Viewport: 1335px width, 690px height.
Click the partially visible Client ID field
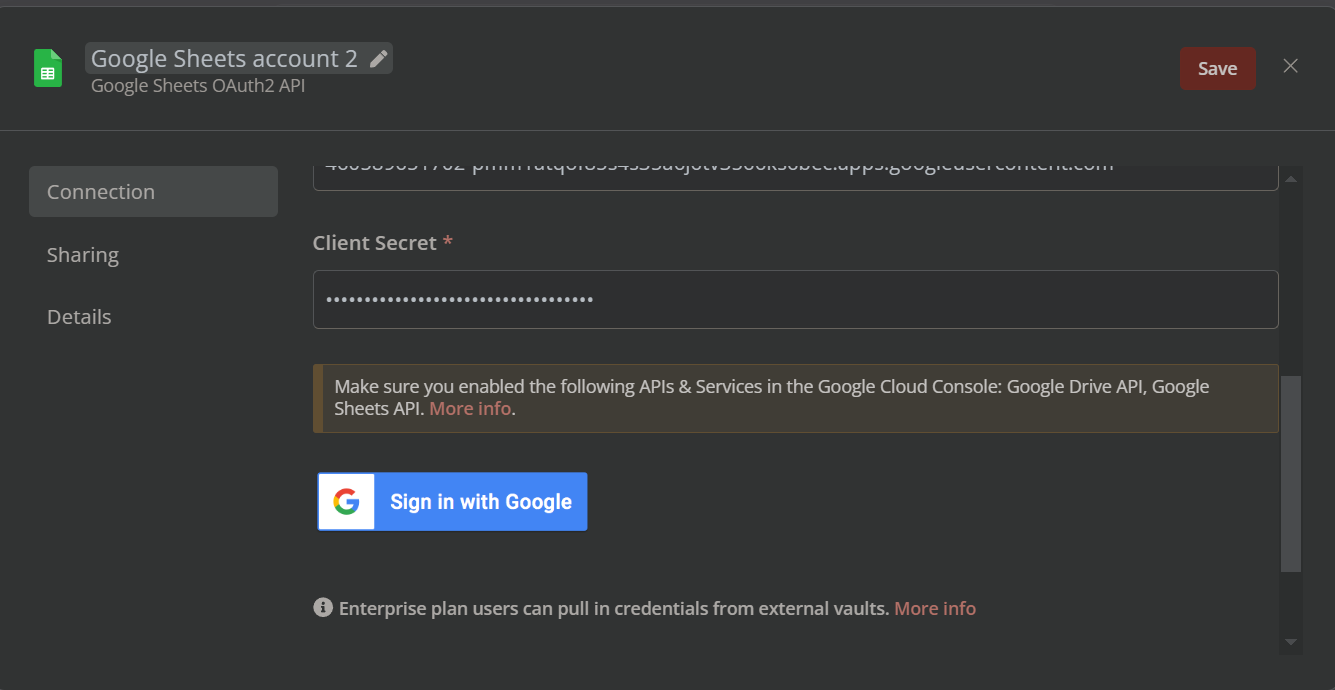[795, 176]
